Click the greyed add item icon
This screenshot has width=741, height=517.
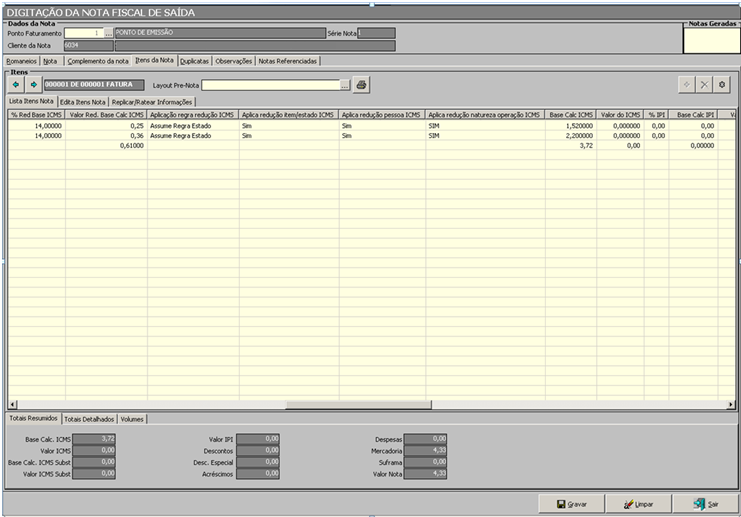coord(686,85)
